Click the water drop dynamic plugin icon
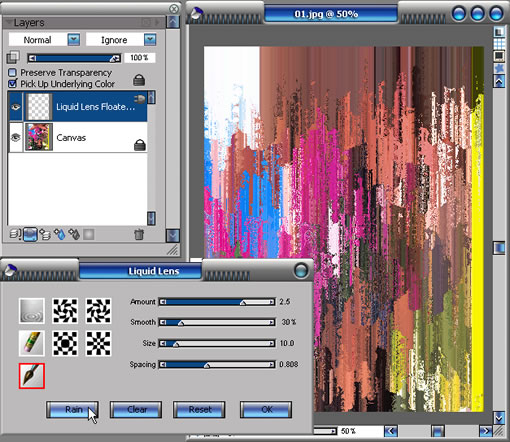The width and height of the screenshot is (510, 442). click(x=60, y=234)
